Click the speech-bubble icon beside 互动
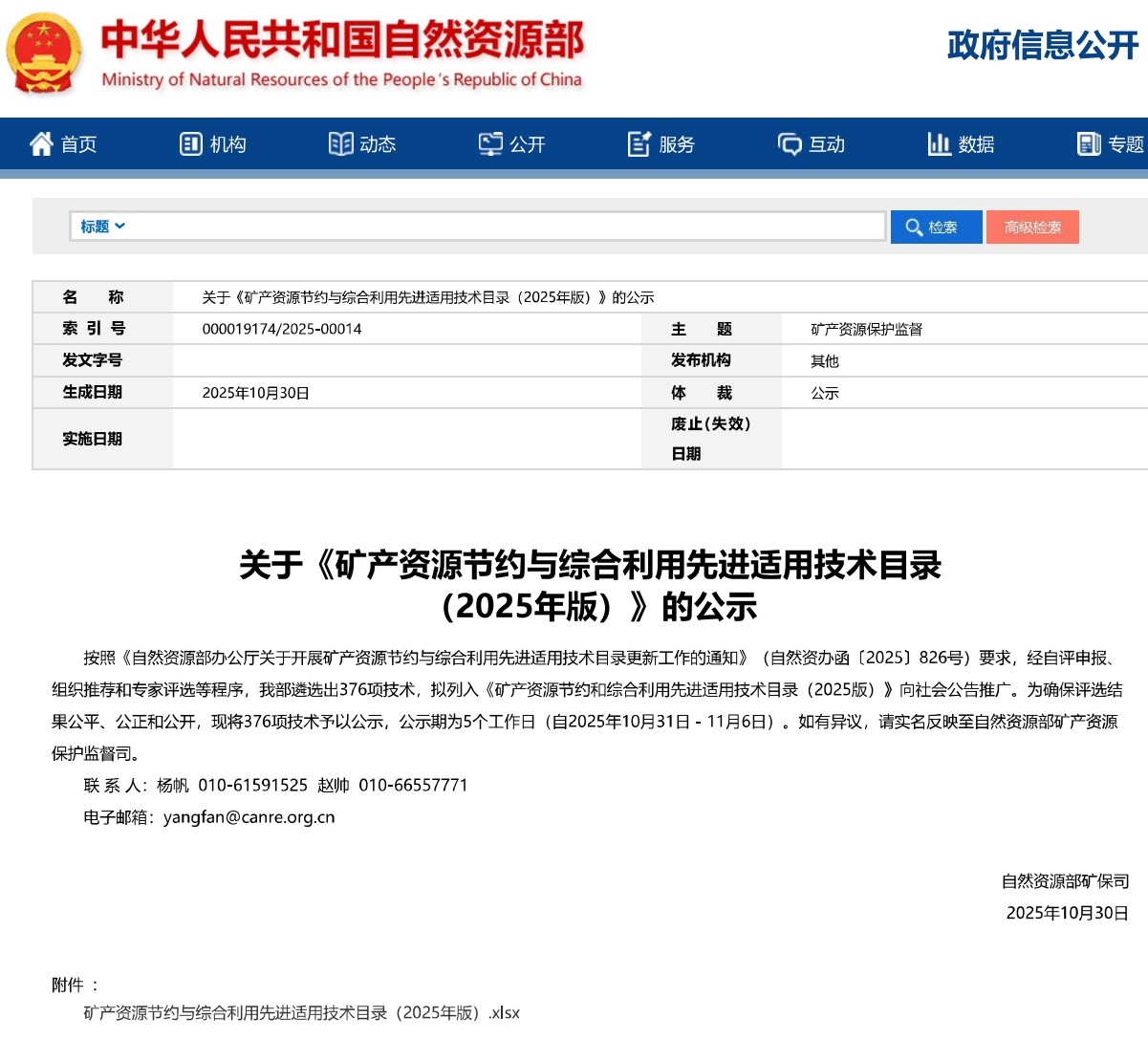The height and width of the screenshot is (1039, 1148). 790,143
